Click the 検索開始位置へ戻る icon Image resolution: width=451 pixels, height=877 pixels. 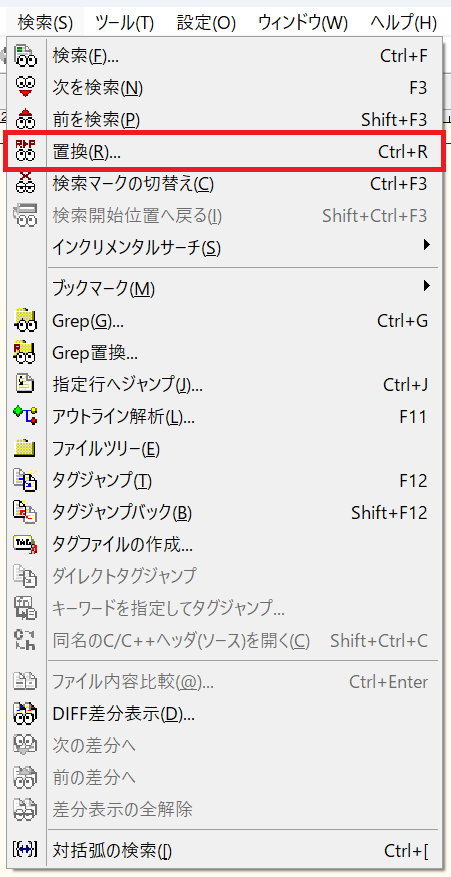25,215
